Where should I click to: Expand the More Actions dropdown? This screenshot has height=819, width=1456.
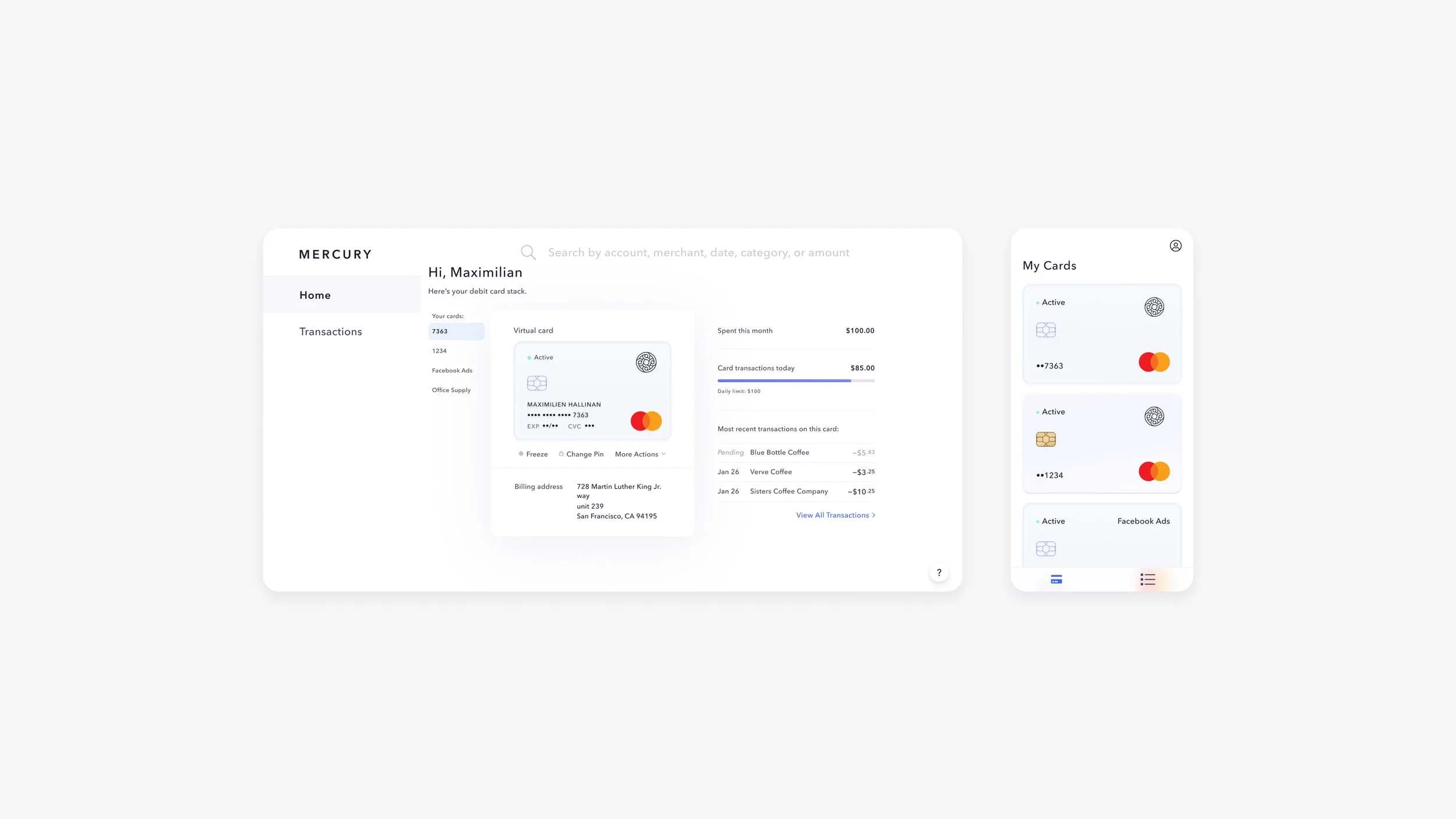(x=640, y=454)
